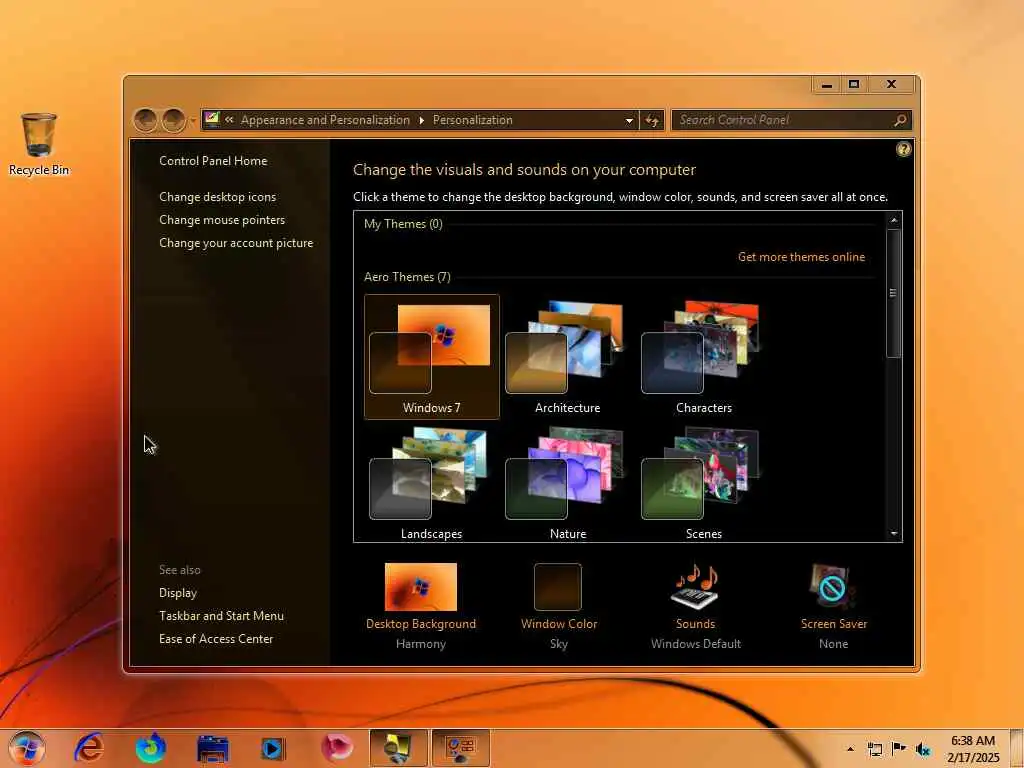Select the Nature theme
The image size is (1024, 768).
coord(568,483)
